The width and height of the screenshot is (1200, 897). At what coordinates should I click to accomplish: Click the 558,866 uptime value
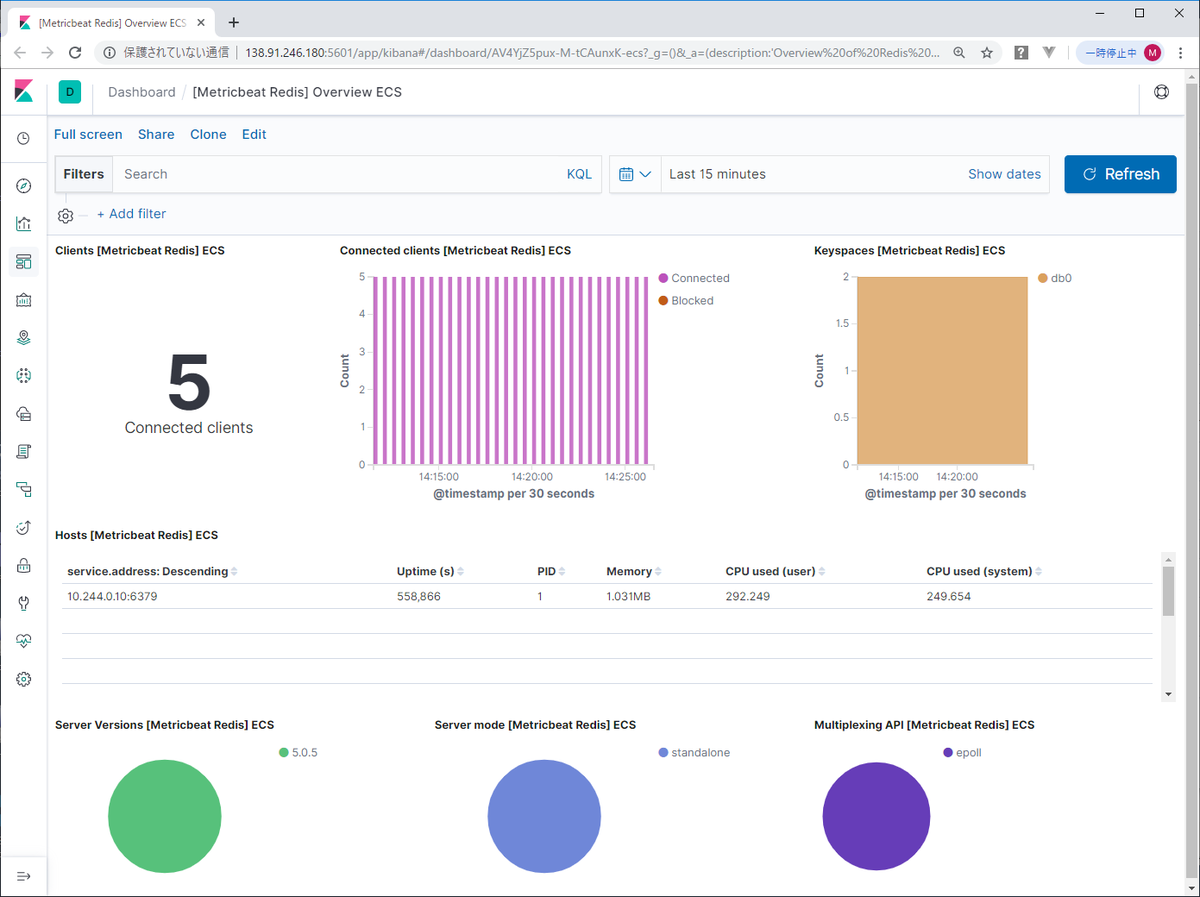click(419, 596)
